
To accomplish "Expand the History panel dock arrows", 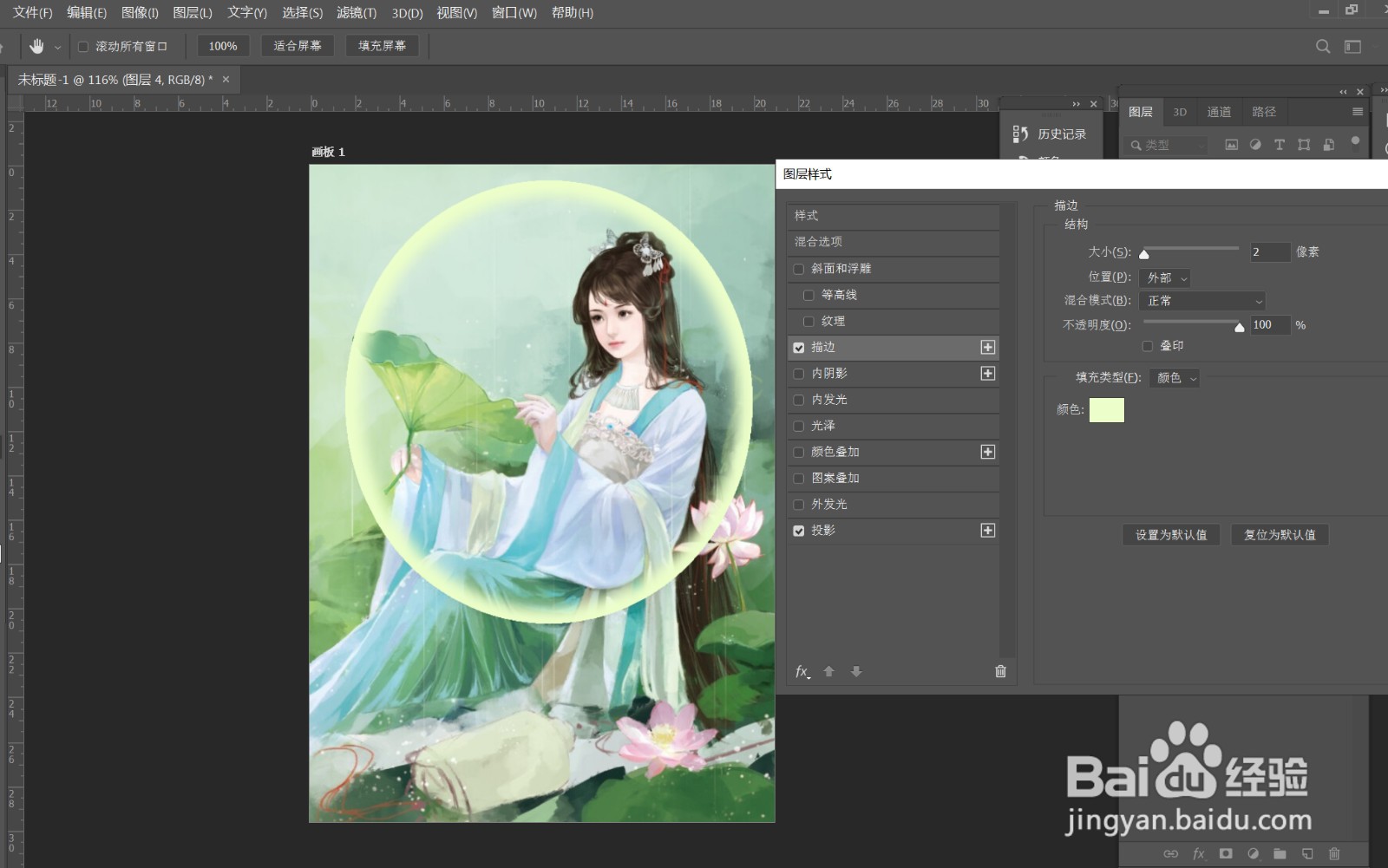I will [x=1077, y=104].
